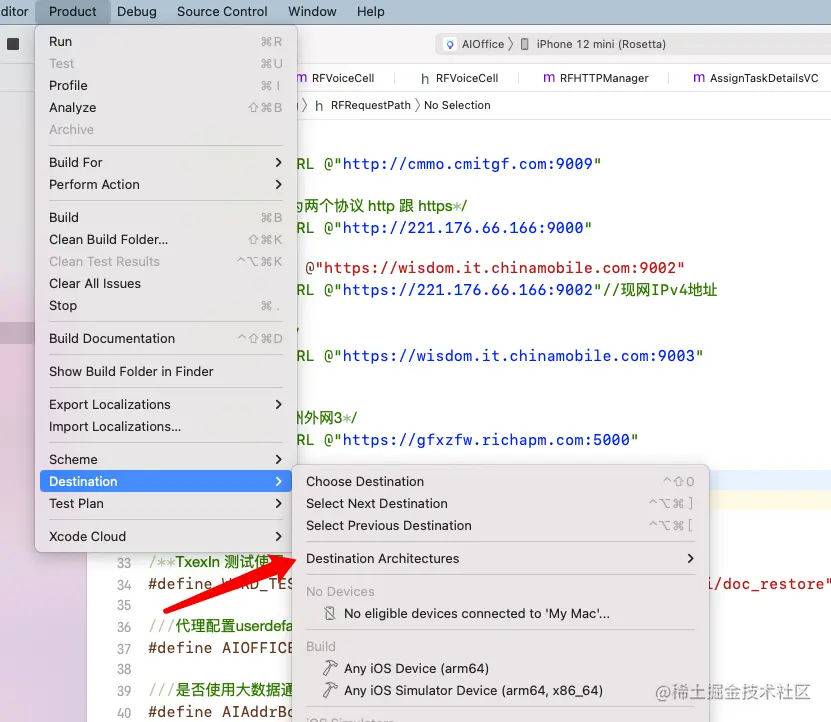Click the '#define AIAddrBo' code line
The width and height of the screenshot is (831, 722).
tap(220, 712)
